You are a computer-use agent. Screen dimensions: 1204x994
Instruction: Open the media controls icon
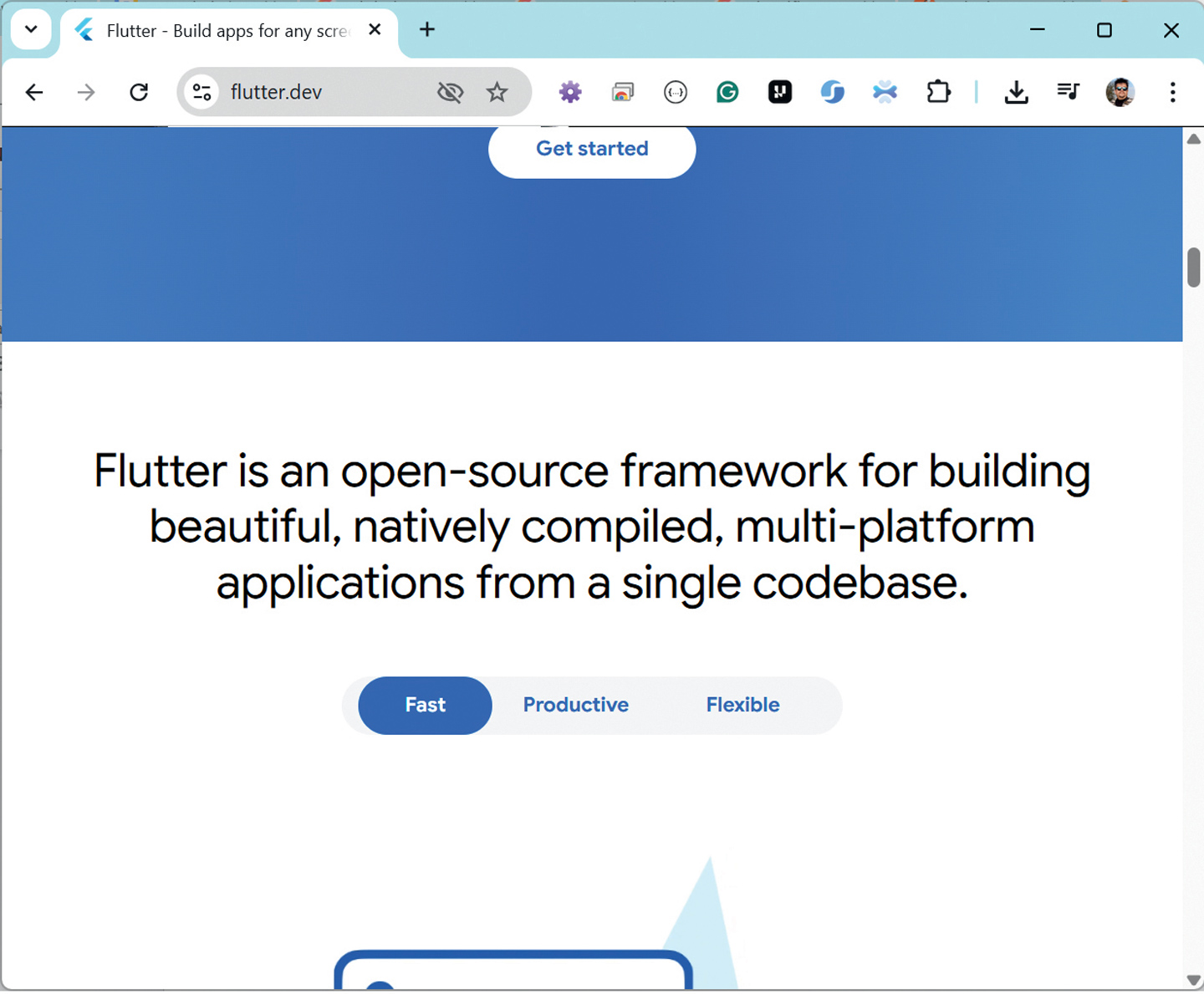point(1069,90)
